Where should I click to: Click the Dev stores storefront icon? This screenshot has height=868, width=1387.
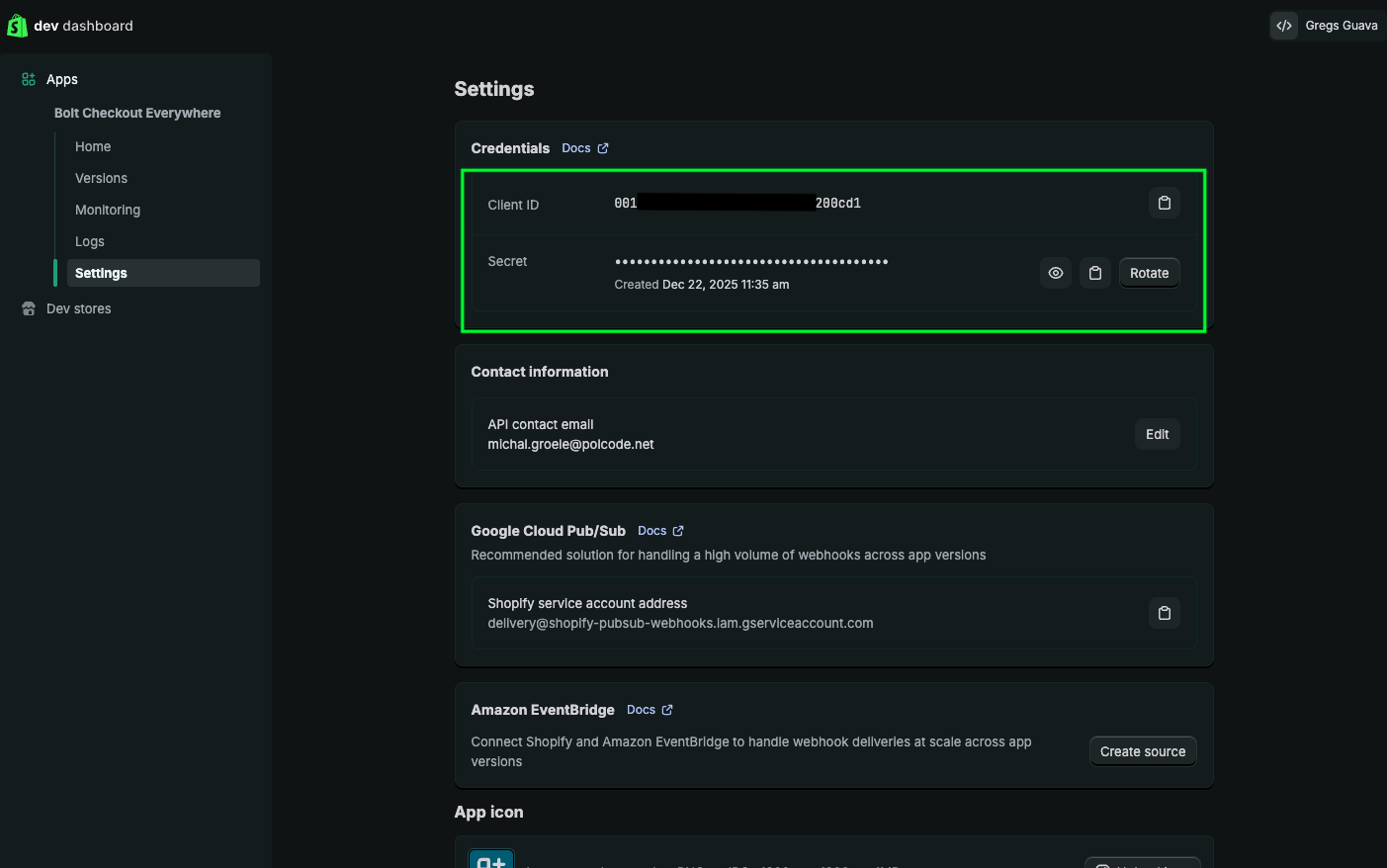pyautogui.click(x=29, y=308)
